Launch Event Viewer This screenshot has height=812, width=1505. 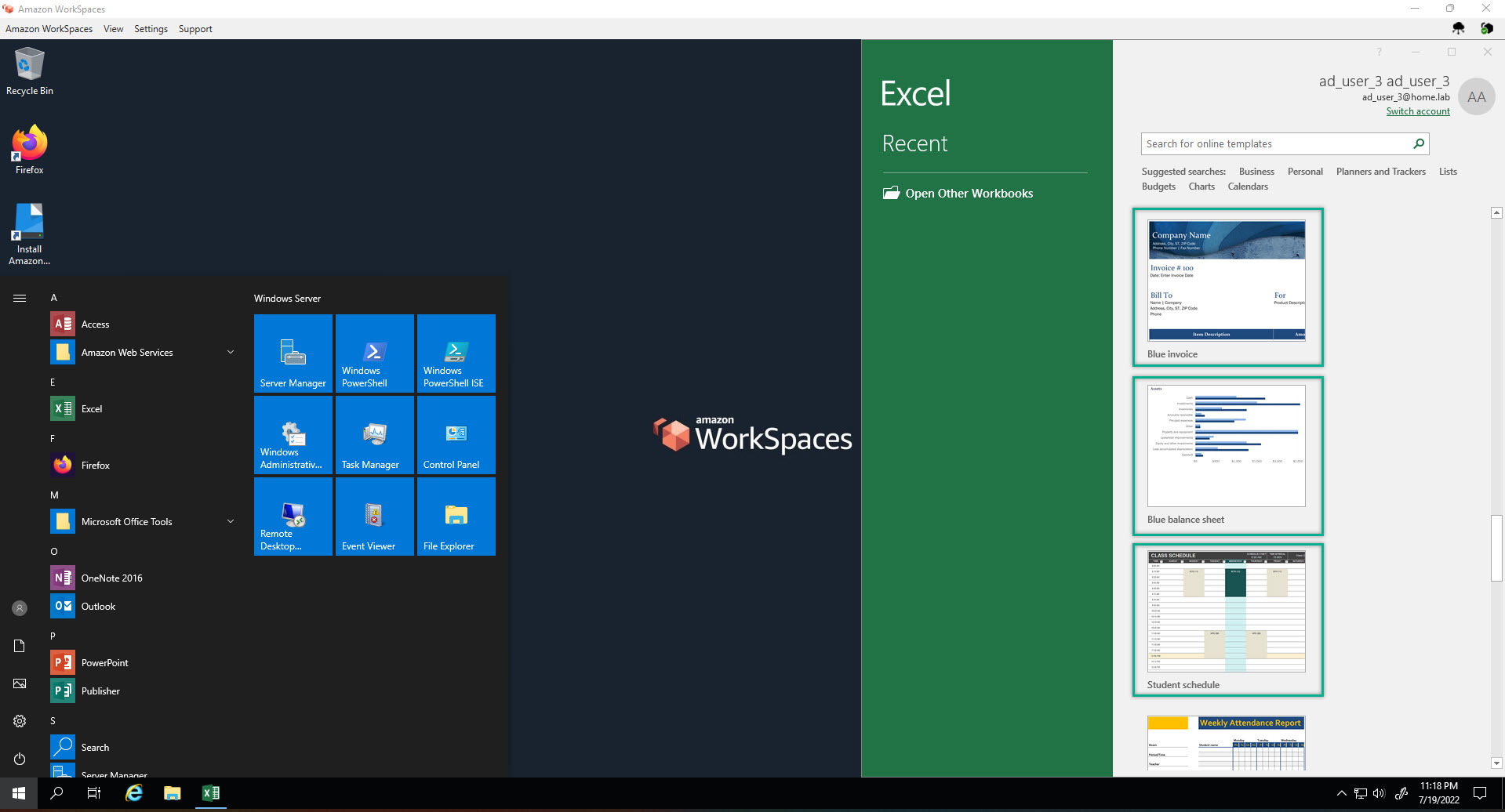[x=374, y=517]
